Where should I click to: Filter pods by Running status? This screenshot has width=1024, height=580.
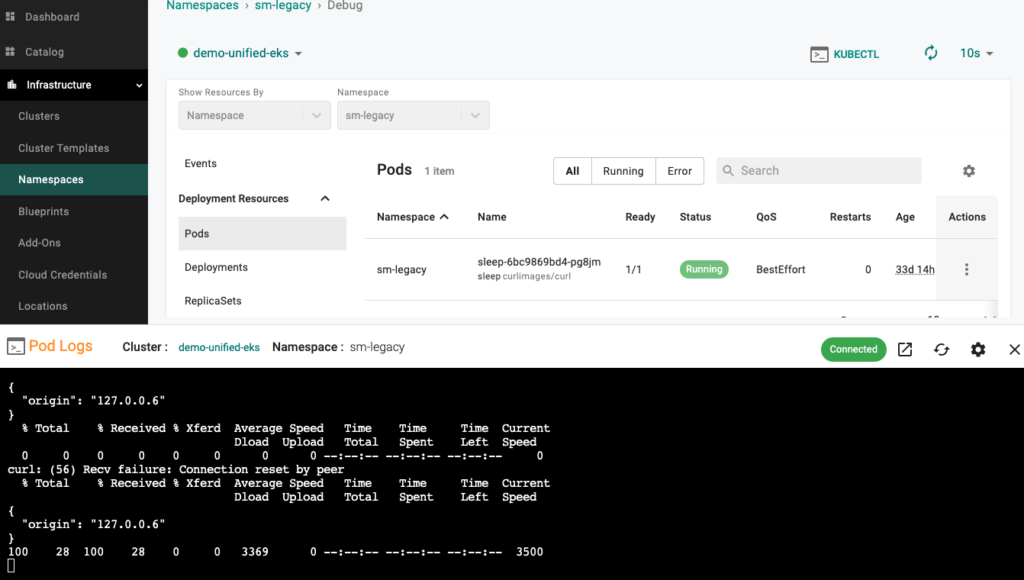coord(623,171)
